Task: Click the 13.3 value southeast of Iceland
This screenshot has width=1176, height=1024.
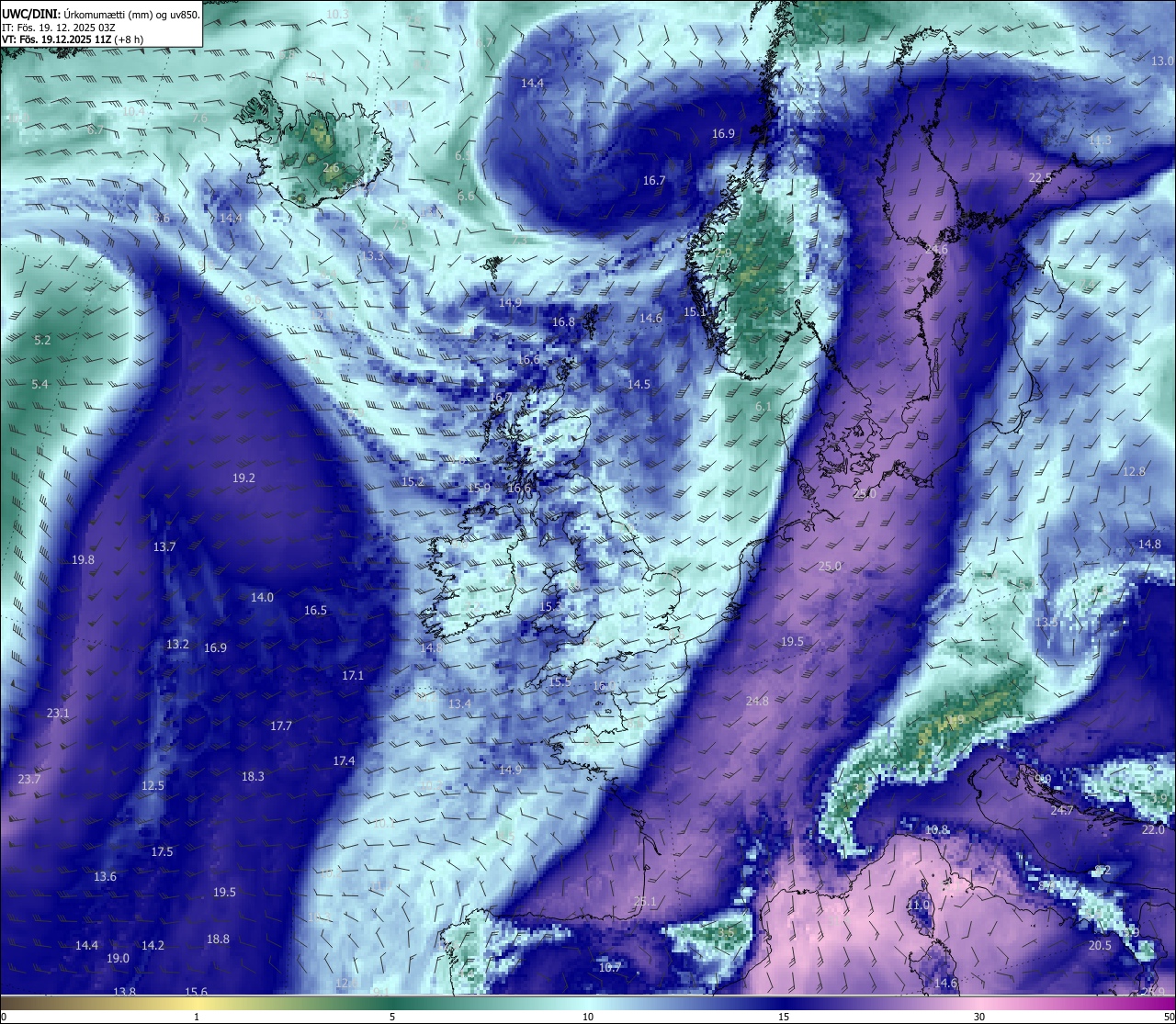Action: coord(372,255)
